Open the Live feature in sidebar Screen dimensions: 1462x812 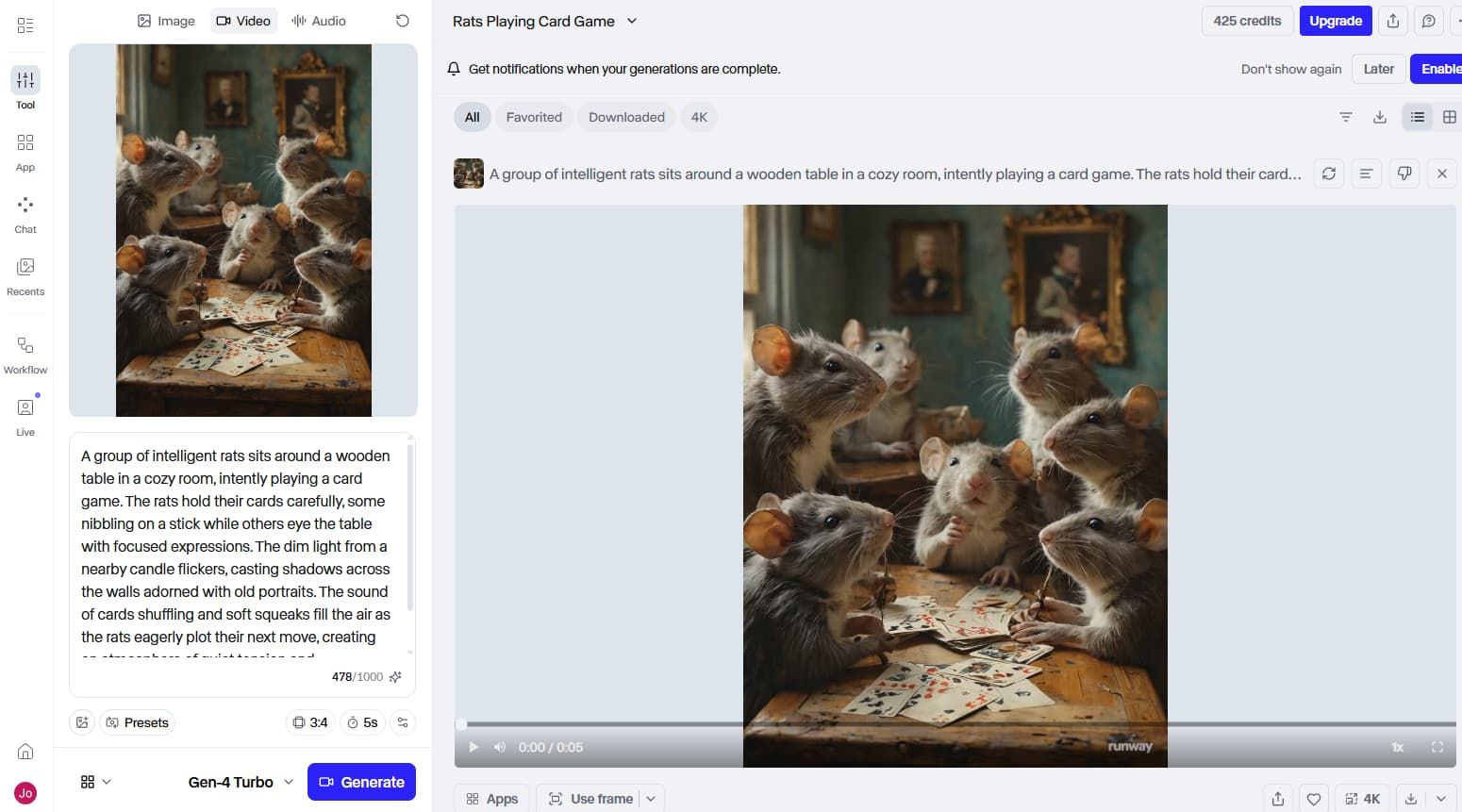(x=25, y=416)
